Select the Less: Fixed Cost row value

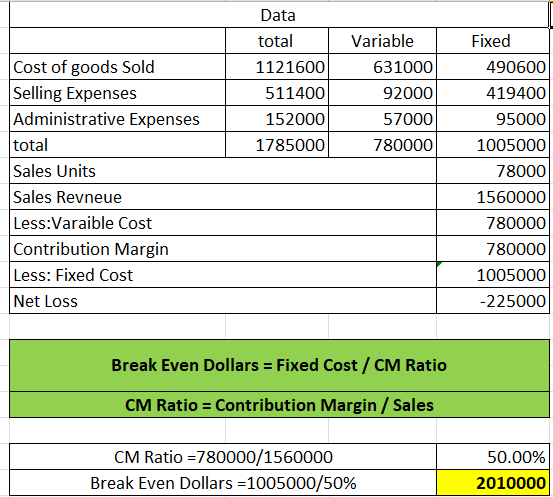493,275
